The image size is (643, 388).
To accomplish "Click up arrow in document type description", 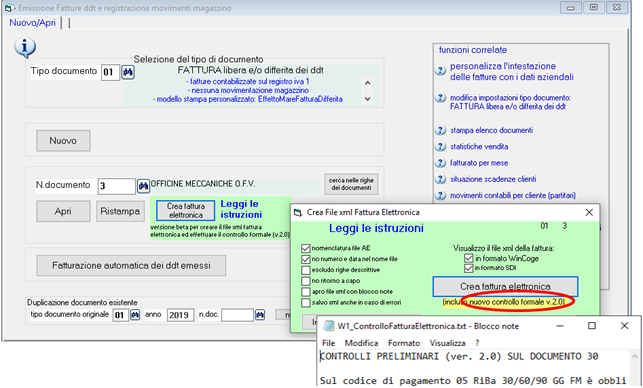I will [367, 83].
